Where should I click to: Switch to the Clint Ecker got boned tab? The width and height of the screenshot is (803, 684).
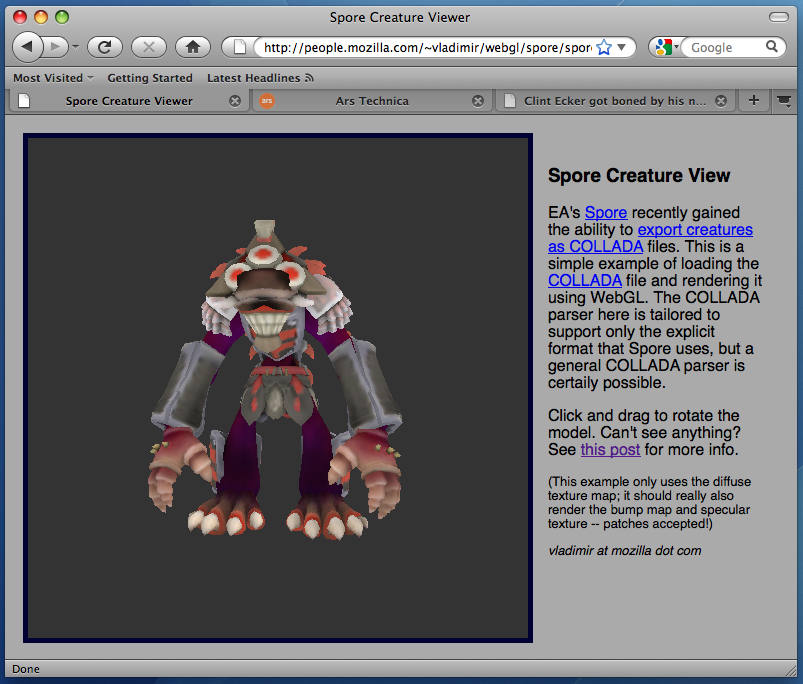tap(615, 101)
